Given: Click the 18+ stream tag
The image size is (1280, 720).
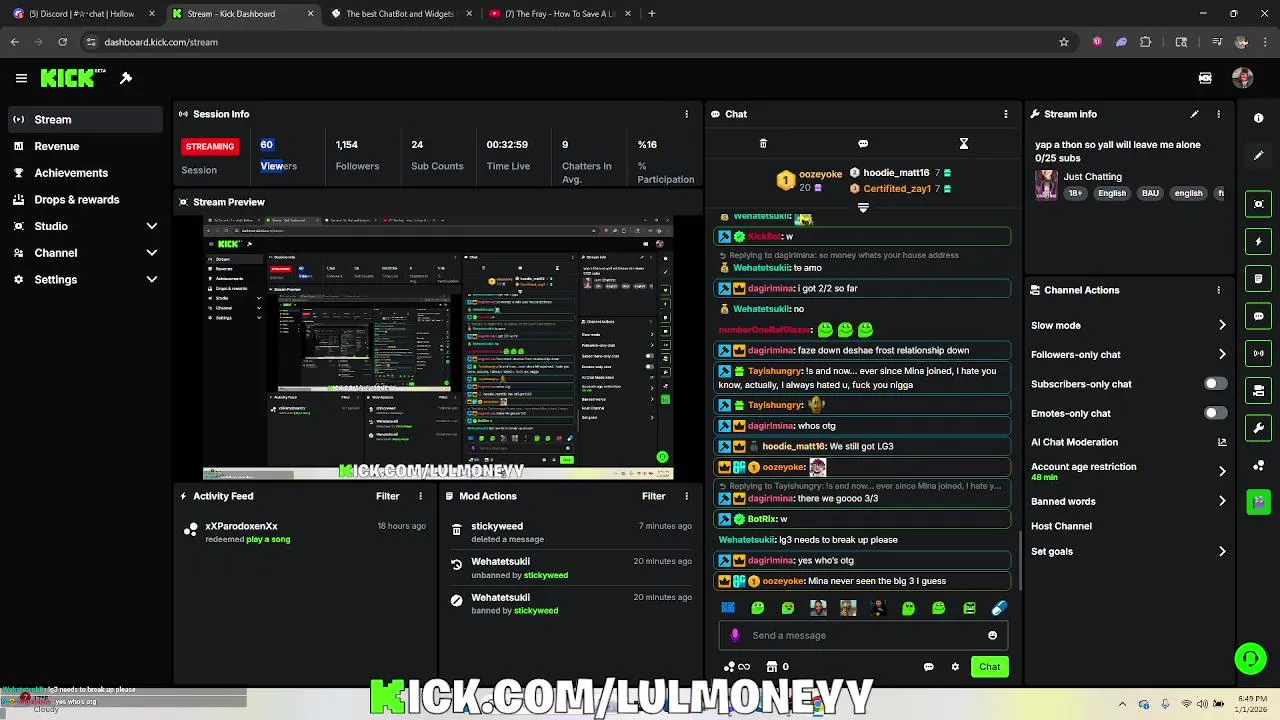Looking at the screenshot, I should tap(1074, 193).
